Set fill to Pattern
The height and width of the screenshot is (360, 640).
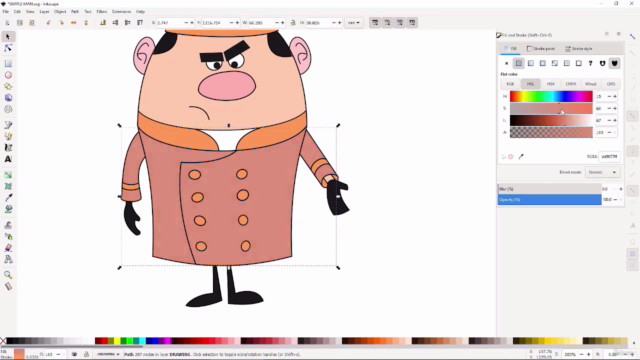tap(567, 63)
